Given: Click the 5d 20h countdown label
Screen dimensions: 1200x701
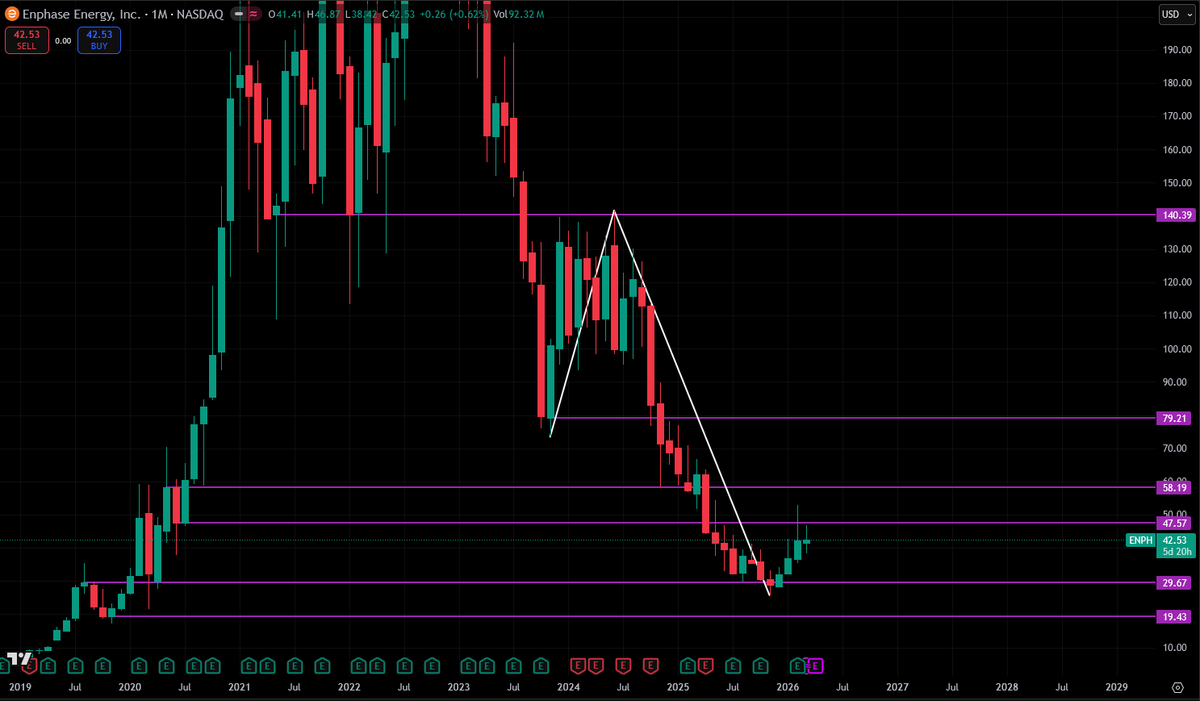Looking at the screenshot, I should pos(1175,553).
